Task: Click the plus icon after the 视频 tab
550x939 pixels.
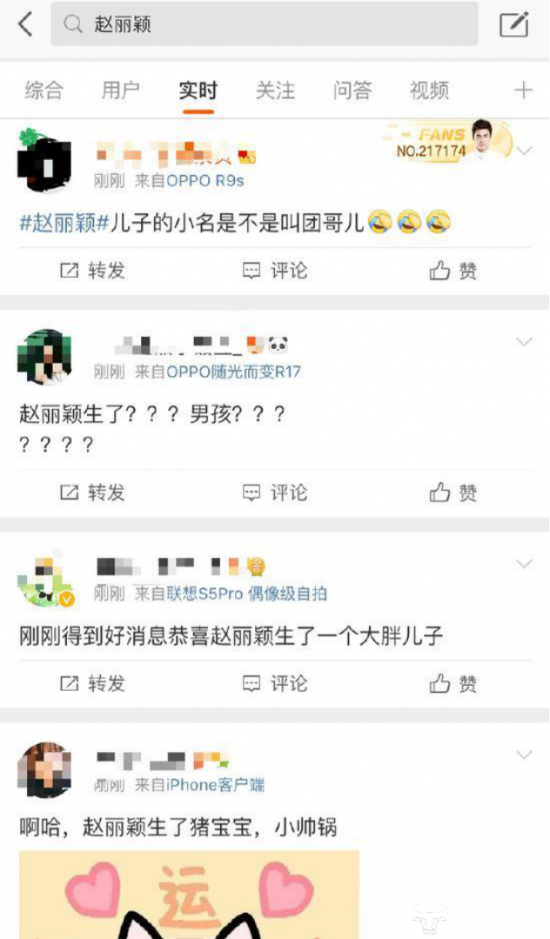Action: tap(523, 90)
